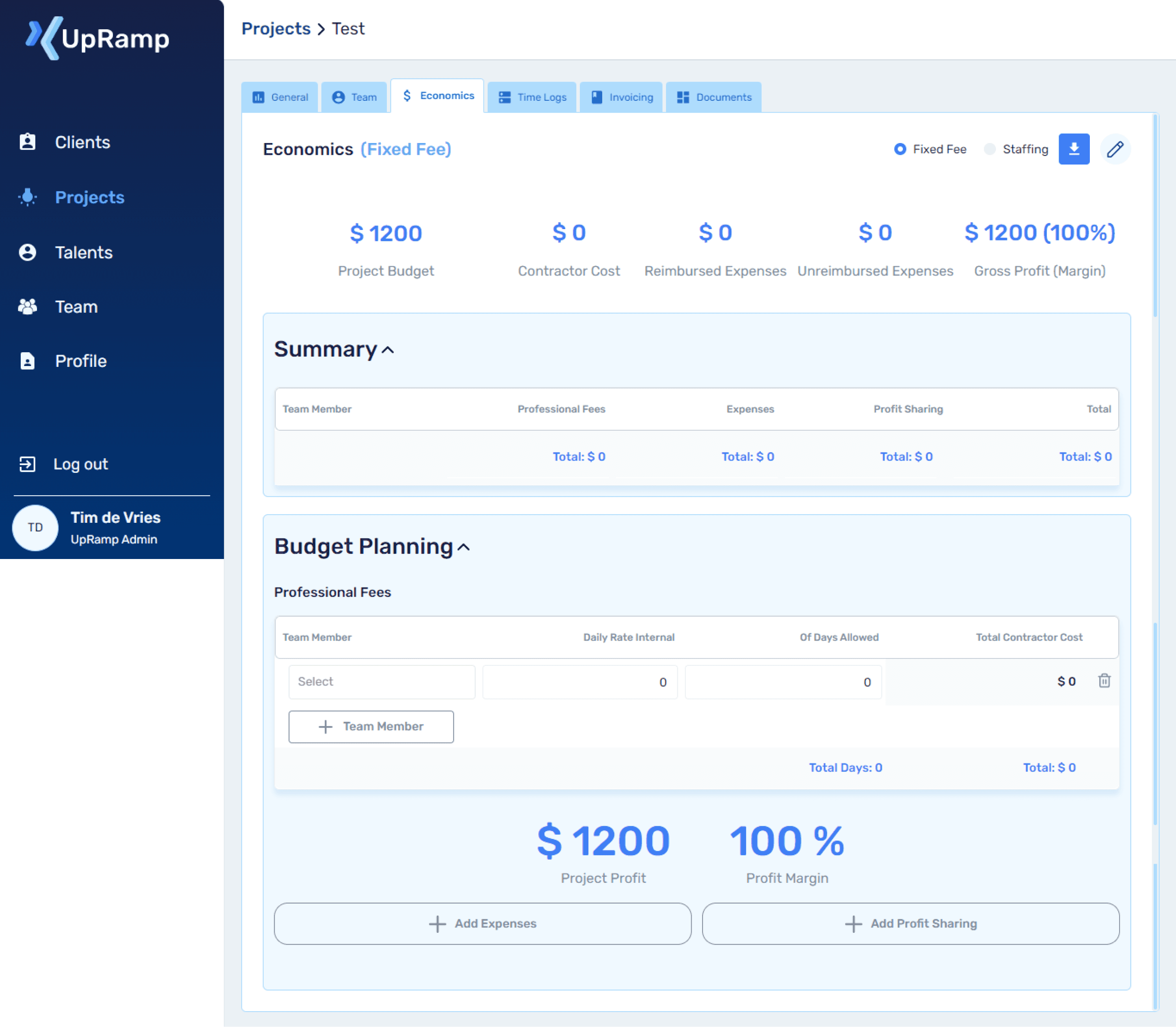This screenshot has height=1027, width=1176.
Task: Open the Invoicing tab
Action: tap(621, 97)
